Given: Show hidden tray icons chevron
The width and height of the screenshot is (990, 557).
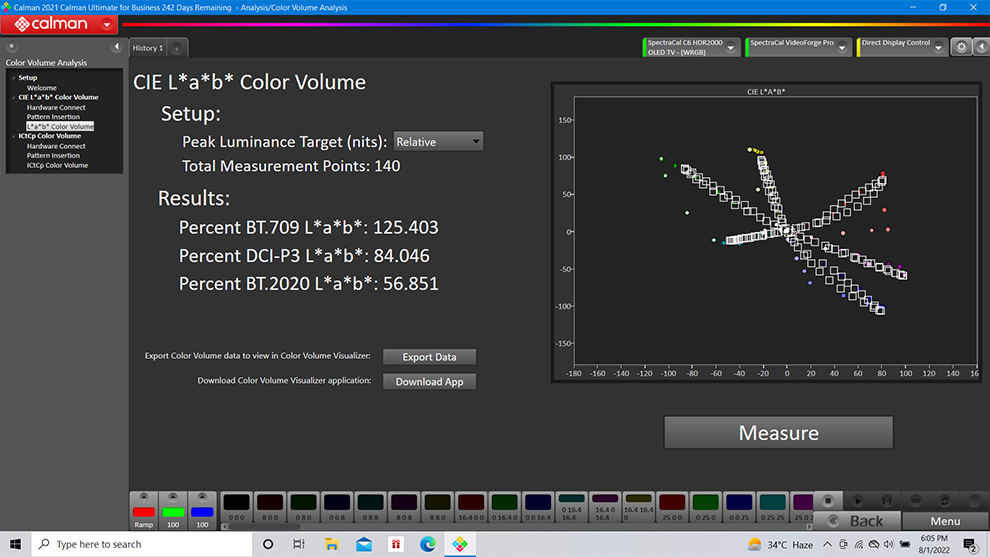Looking at the screenshot, I should pyautogui.click(x=827, y=544).
